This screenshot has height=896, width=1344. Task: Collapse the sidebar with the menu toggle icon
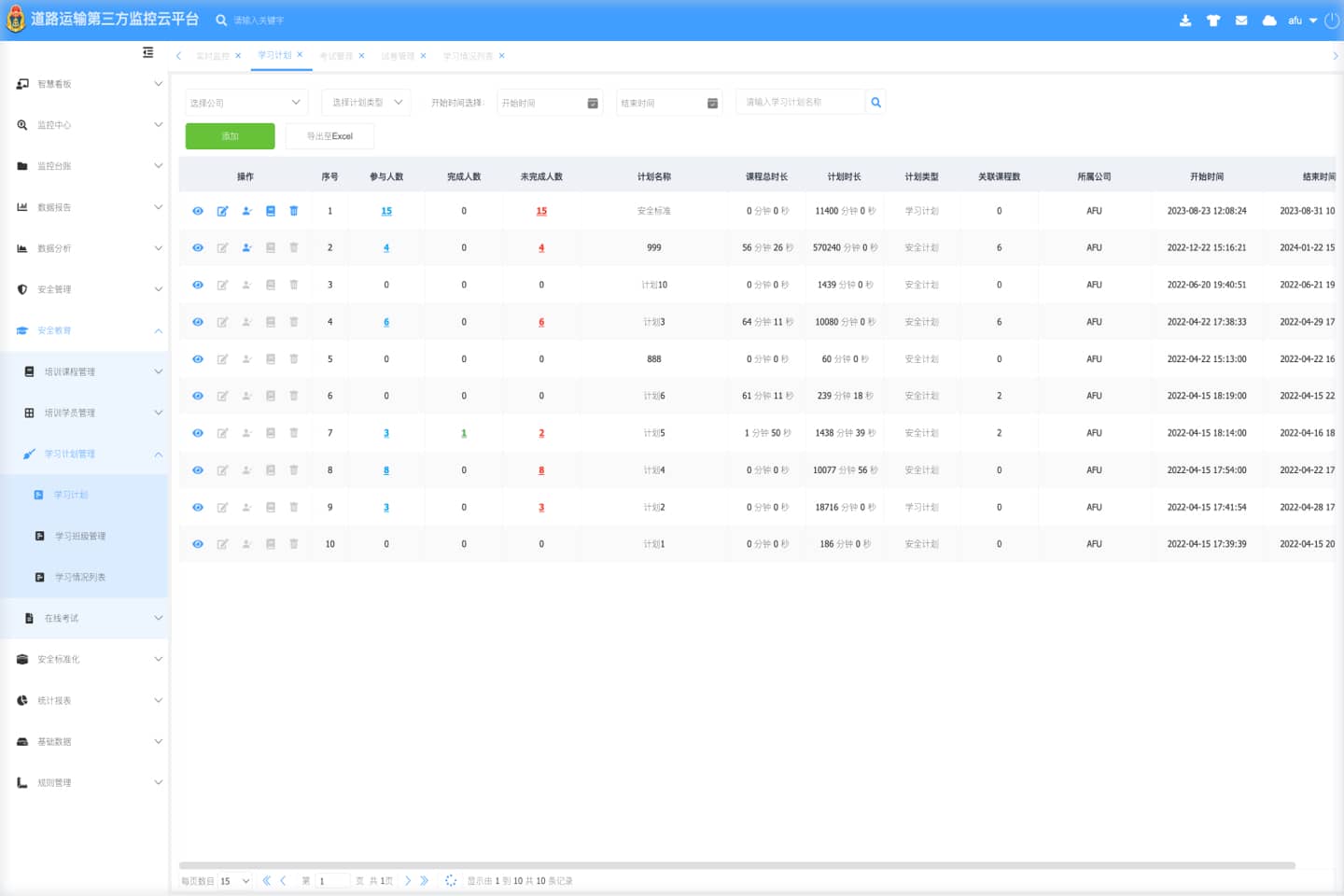147,52
